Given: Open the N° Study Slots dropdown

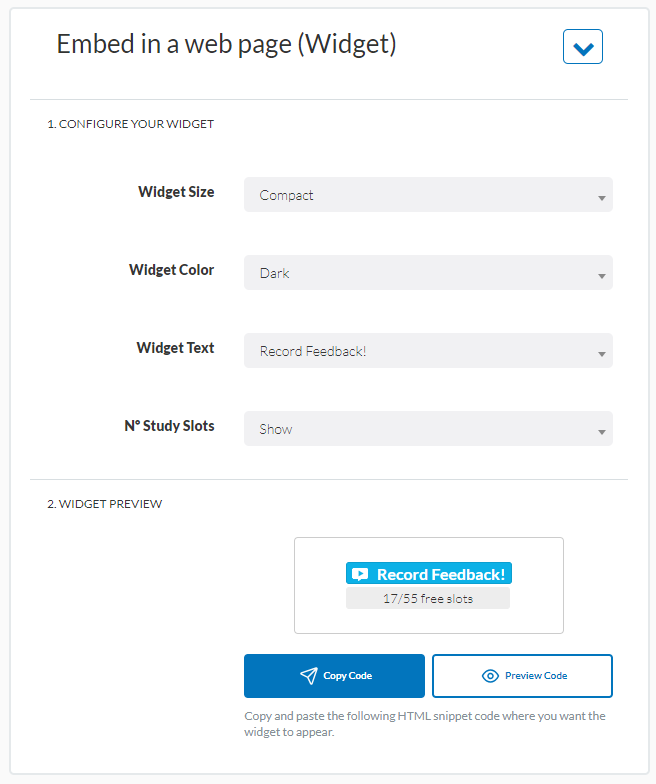Looking at the screenshot, I should 428,429.
